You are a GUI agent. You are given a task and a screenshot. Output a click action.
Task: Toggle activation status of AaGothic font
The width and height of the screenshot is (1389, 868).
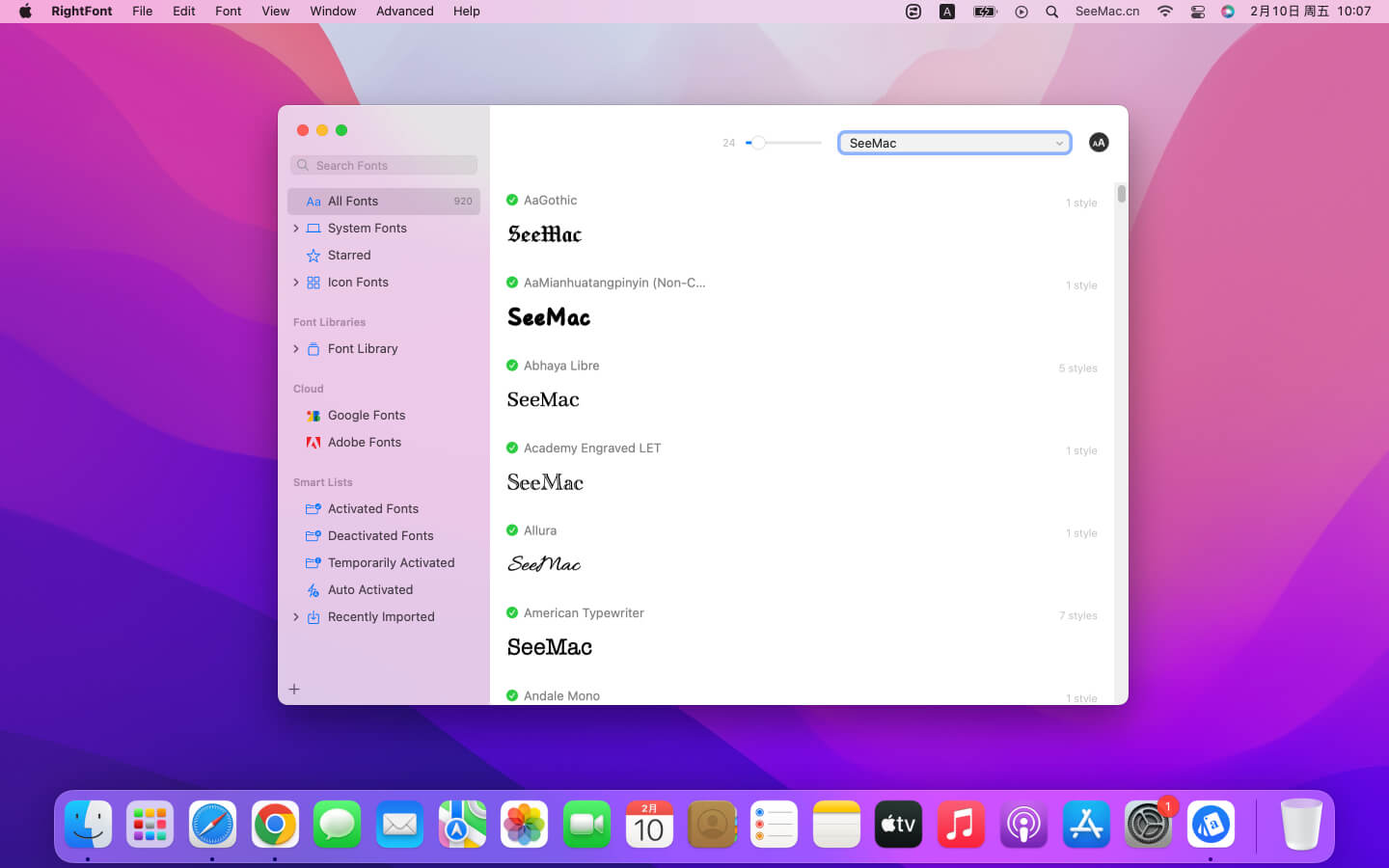pos(512,201)
